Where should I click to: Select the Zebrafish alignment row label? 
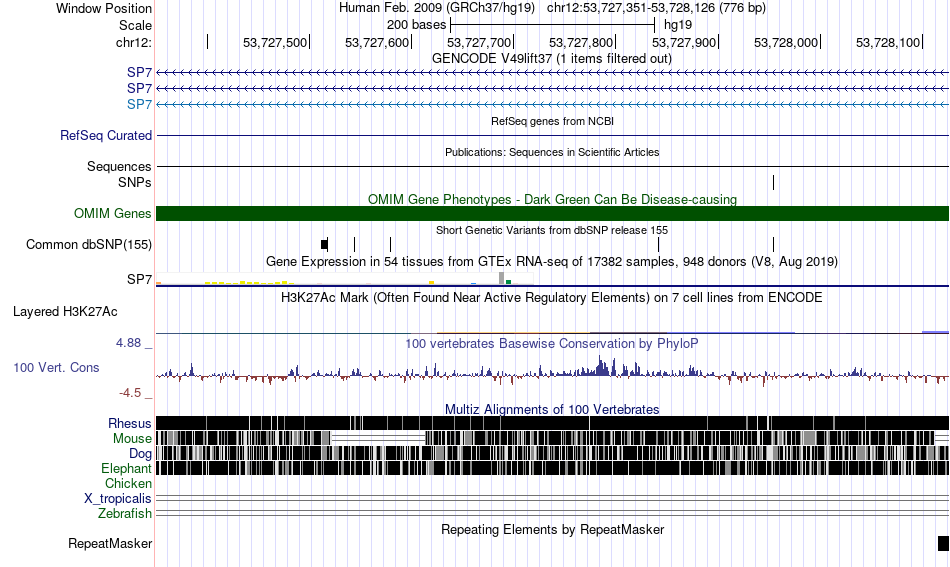point(125,513)
